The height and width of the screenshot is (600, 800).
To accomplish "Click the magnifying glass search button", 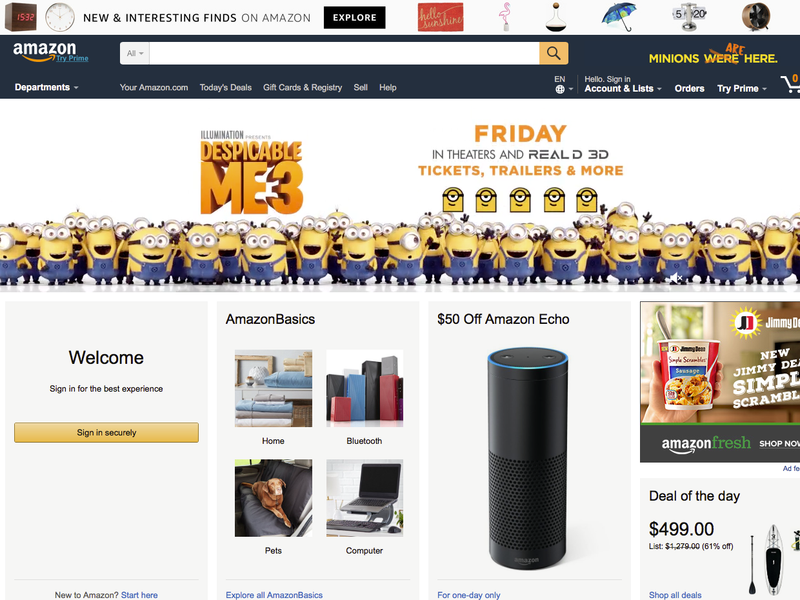I will click(x=554, y=53).
